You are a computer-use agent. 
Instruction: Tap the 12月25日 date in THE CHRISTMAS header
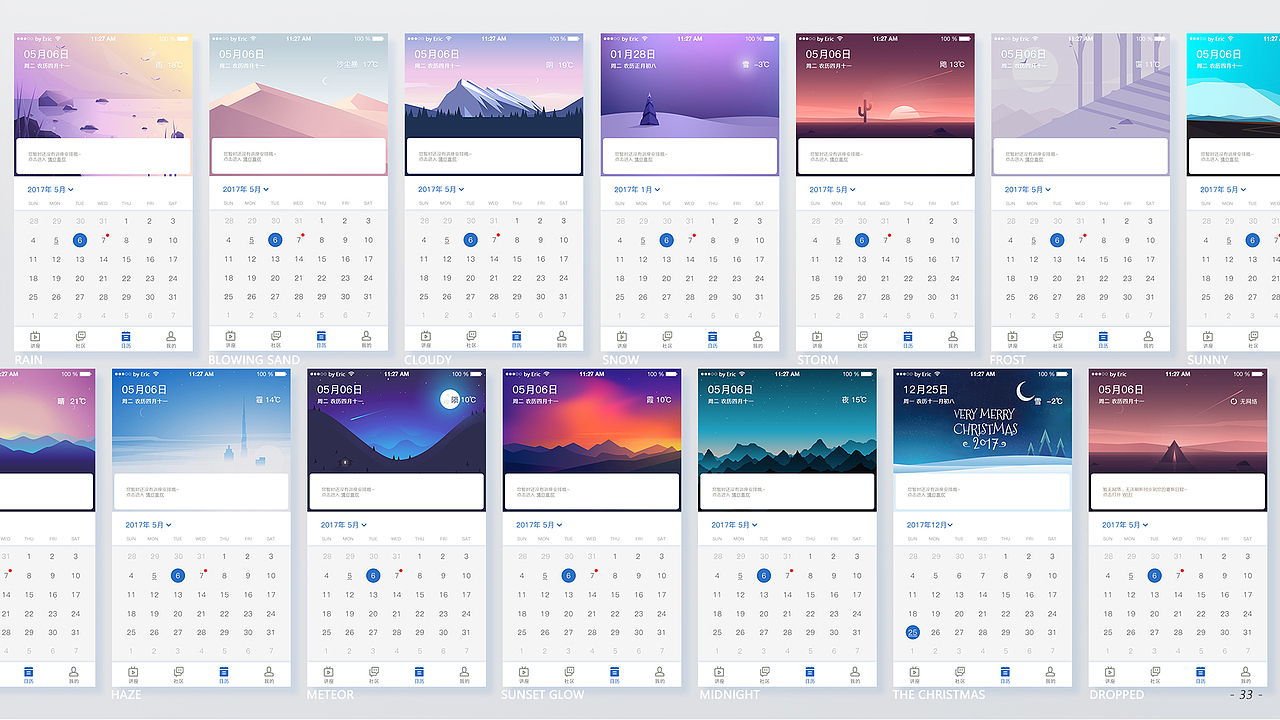pos(926,389)
